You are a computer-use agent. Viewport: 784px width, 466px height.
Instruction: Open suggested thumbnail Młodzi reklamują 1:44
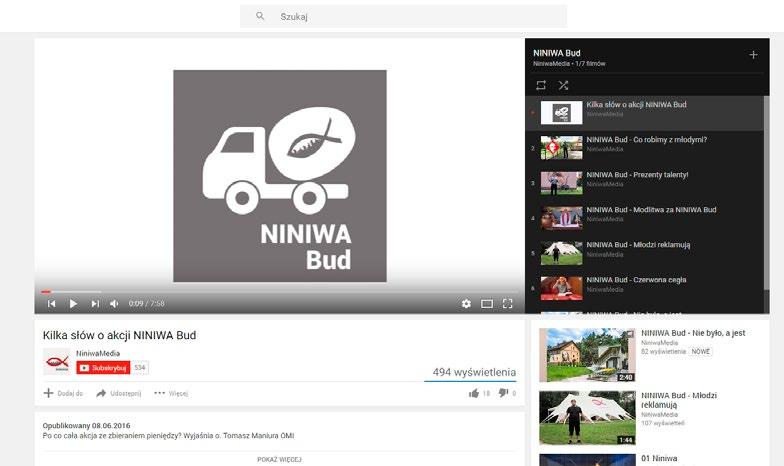(588, 418)
